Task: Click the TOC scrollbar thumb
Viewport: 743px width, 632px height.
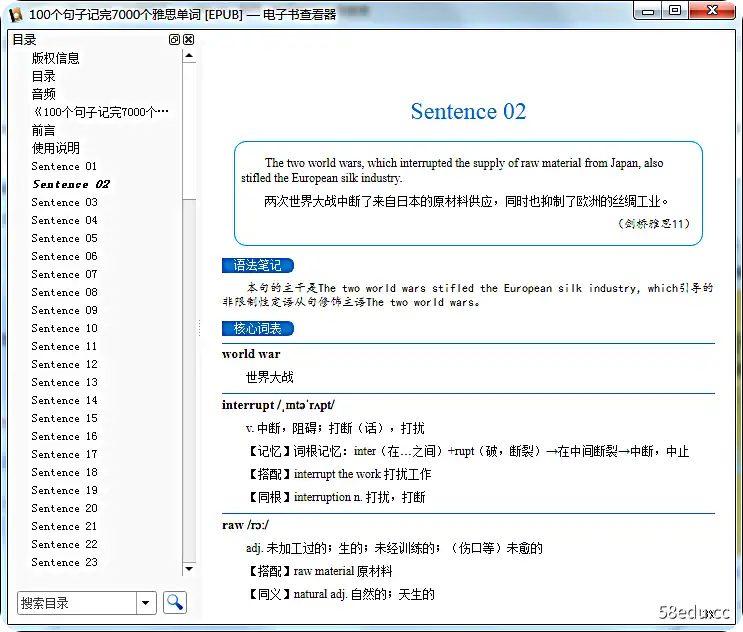Action: click(x=189, y=130)
